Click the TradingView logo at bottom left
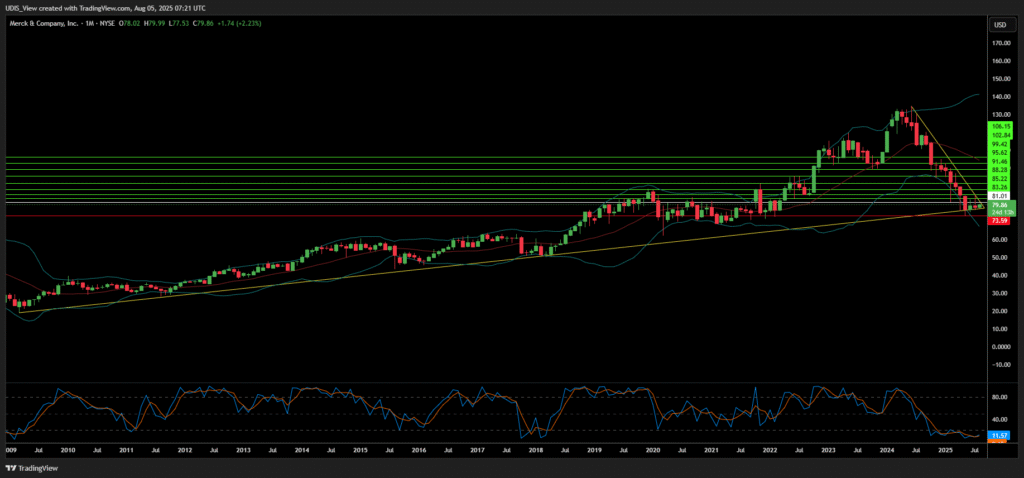 [x=28, y=467]
